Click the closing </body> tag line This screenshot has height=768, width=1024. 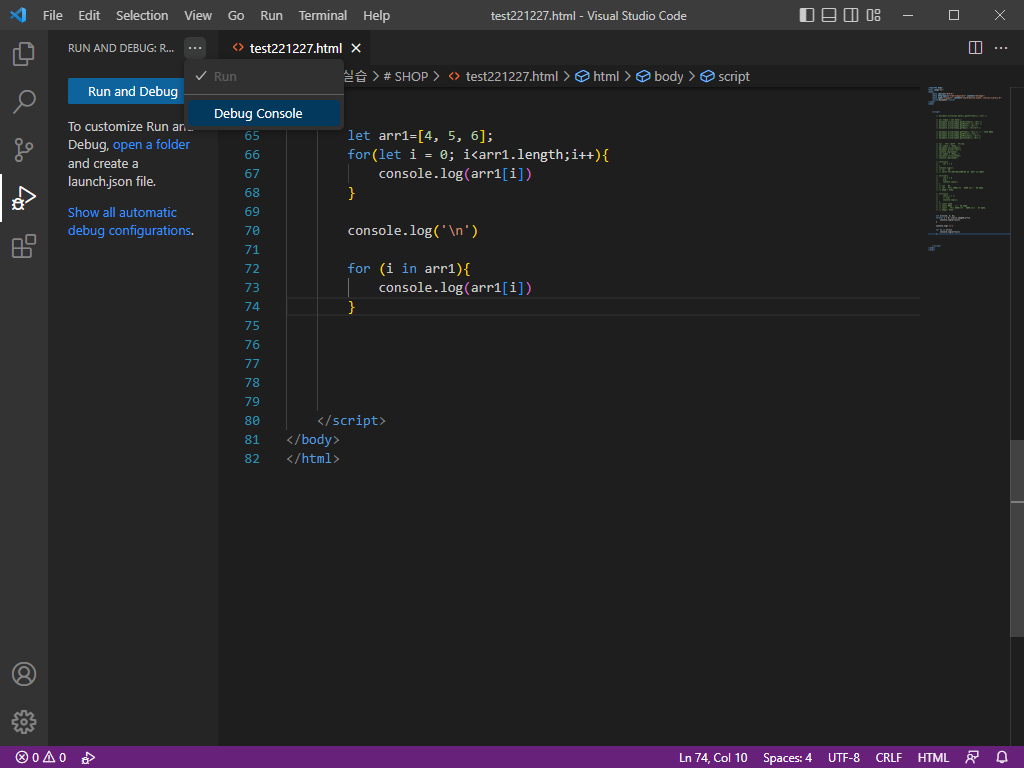click(x=313, y=440)
